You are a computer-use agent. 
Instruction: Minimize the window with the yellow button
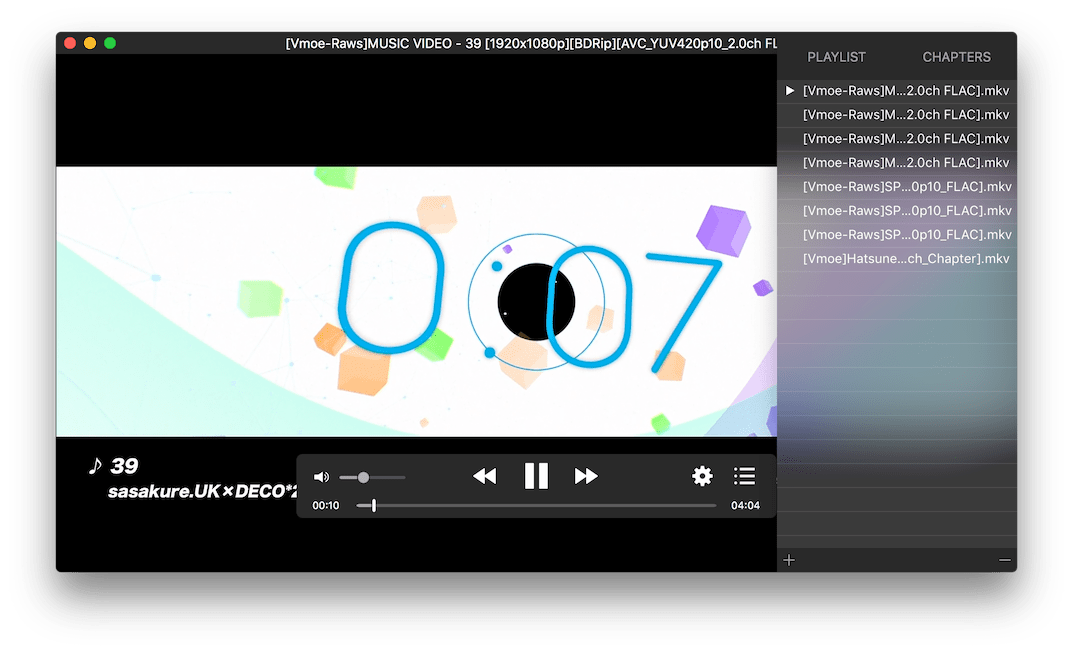point(90,43)
